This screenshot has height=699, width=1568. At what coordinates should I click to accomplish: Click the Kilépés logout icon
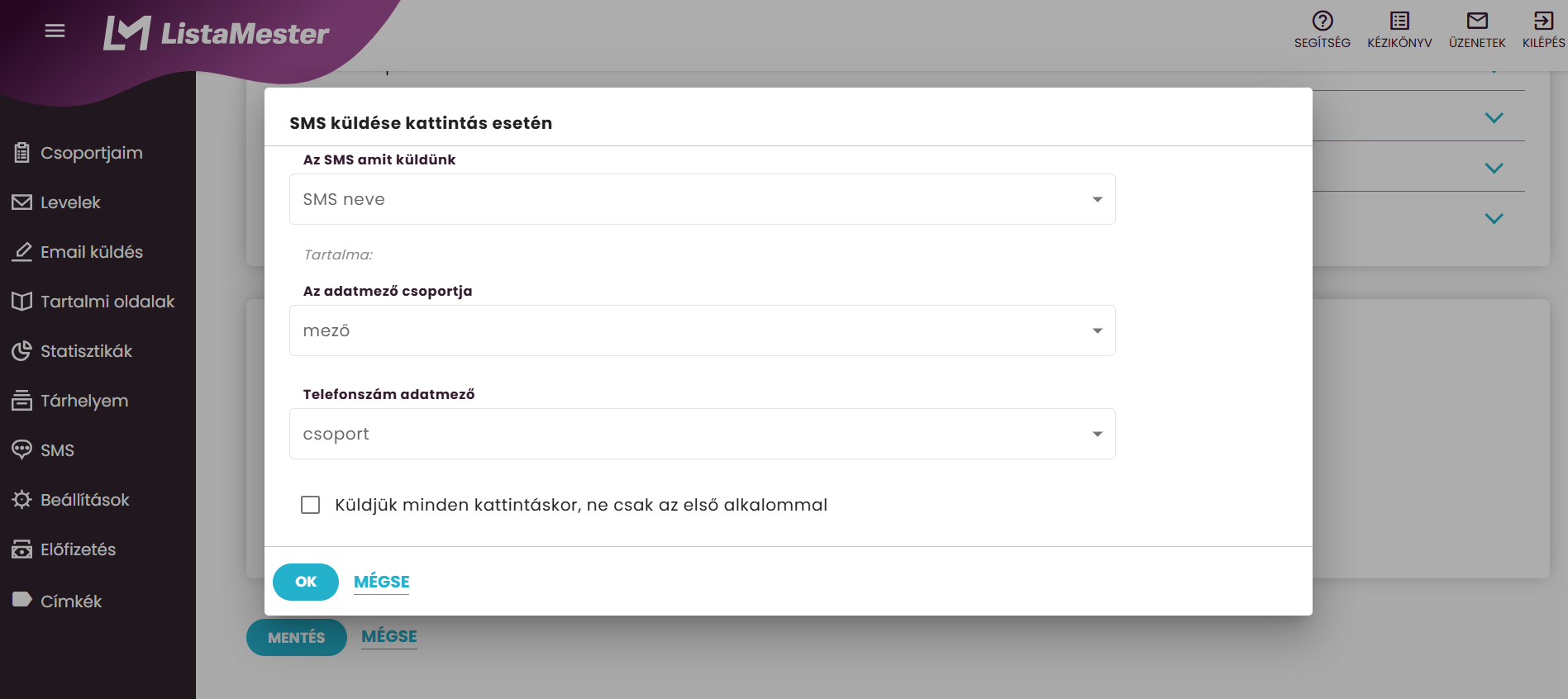pos(1543,21)
